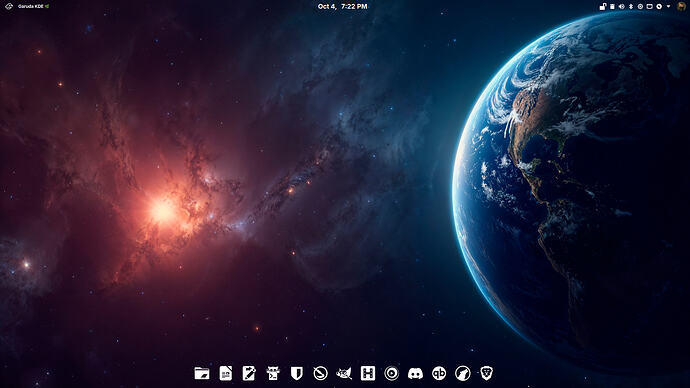This screenshot has width=690, height=388.
Task: Open the text editor pencil icon in dock
Action: point(249,373)
